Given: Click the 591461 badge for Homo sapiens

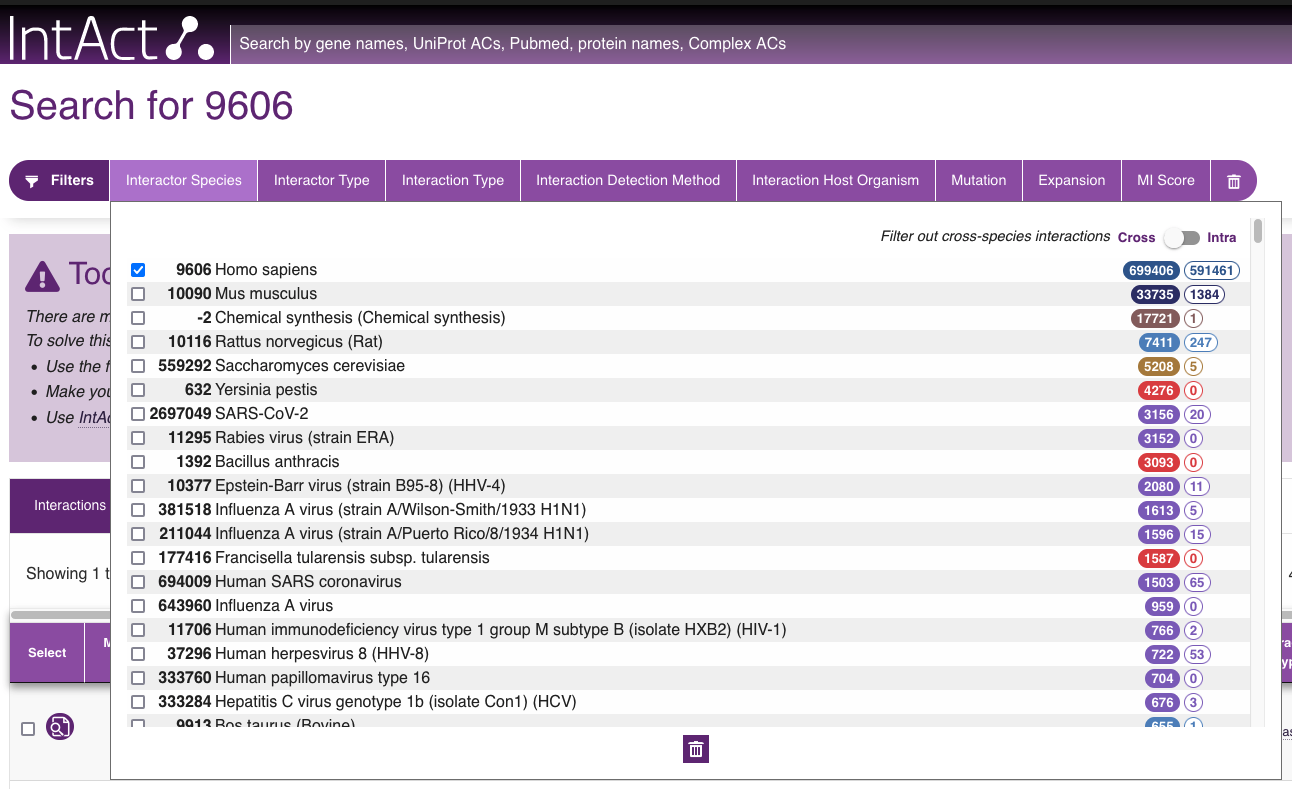Looking at the screenshot, I should [x=1212, y=270].
